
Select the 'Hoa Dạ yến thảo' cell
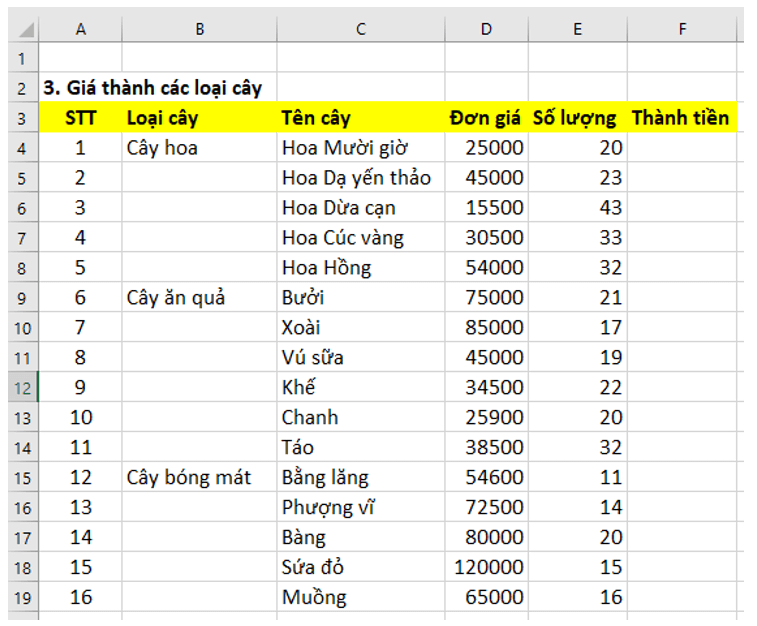(356, 178)
